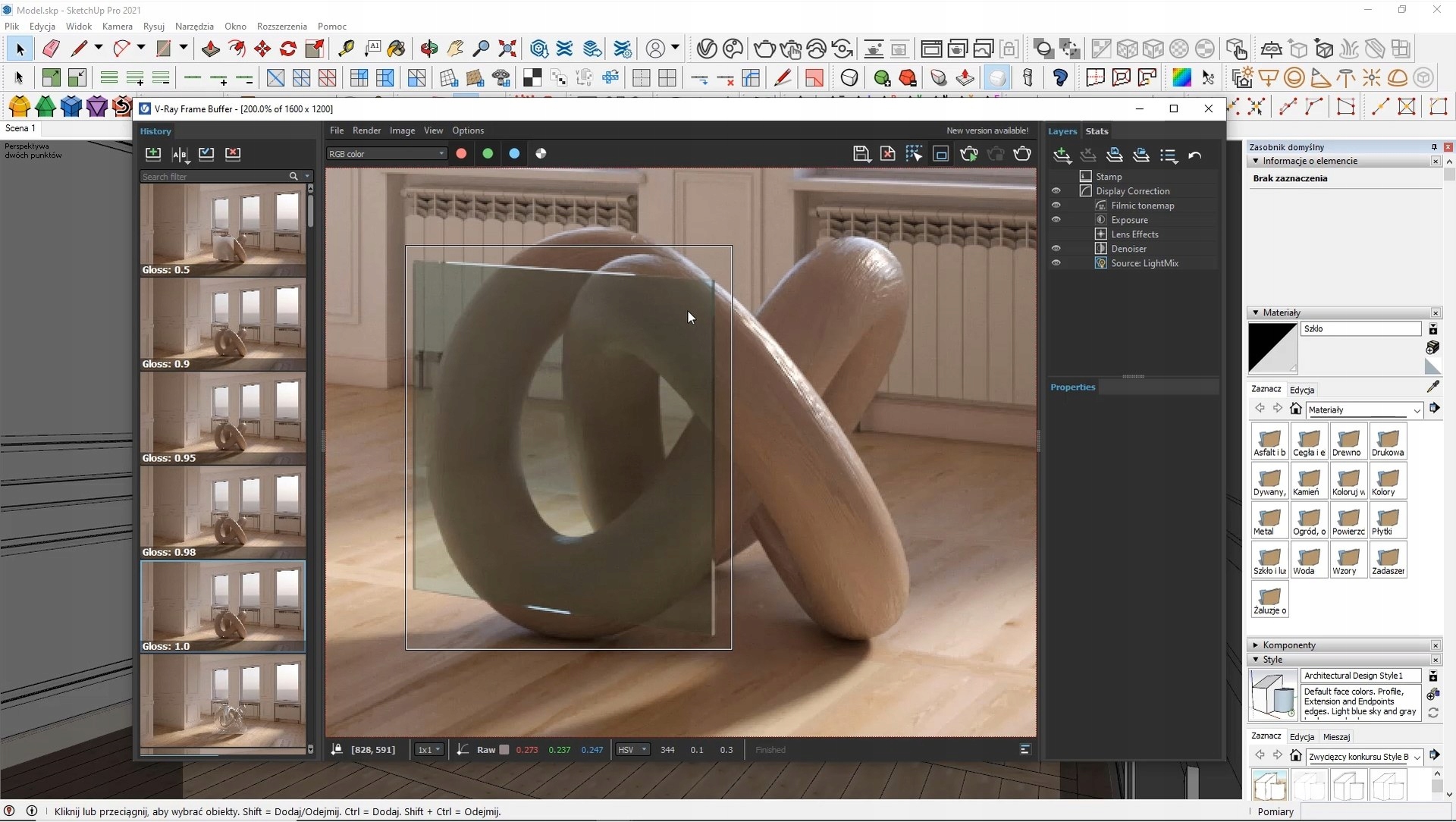This screenshot has width=1456, height=822.
Task: Open the RGB color channel dropdown
Action: 387,154
